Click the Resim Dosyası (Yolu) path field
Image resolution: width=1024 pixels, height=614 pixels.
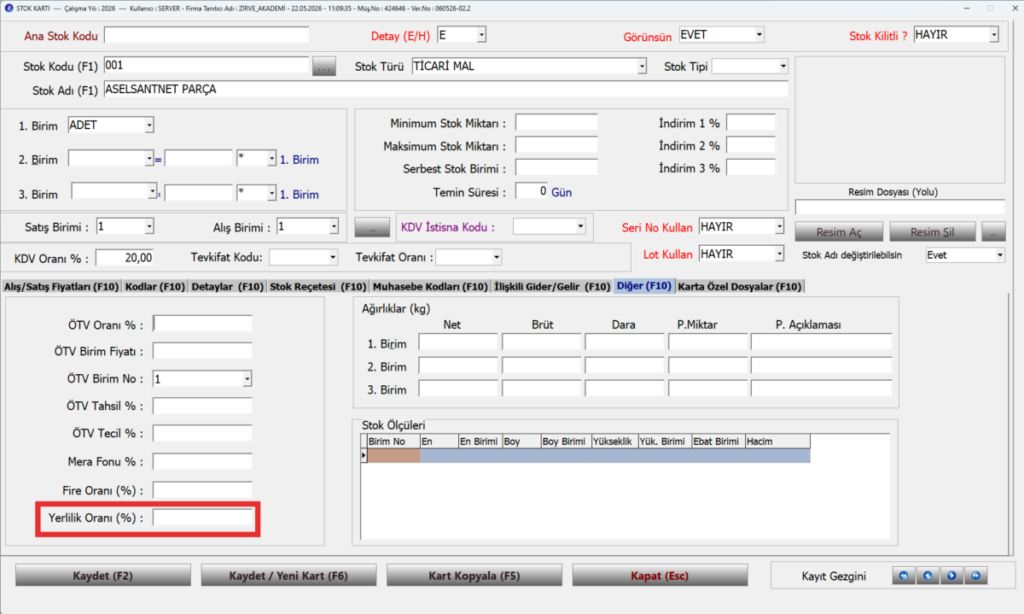(x=900, y=207)
